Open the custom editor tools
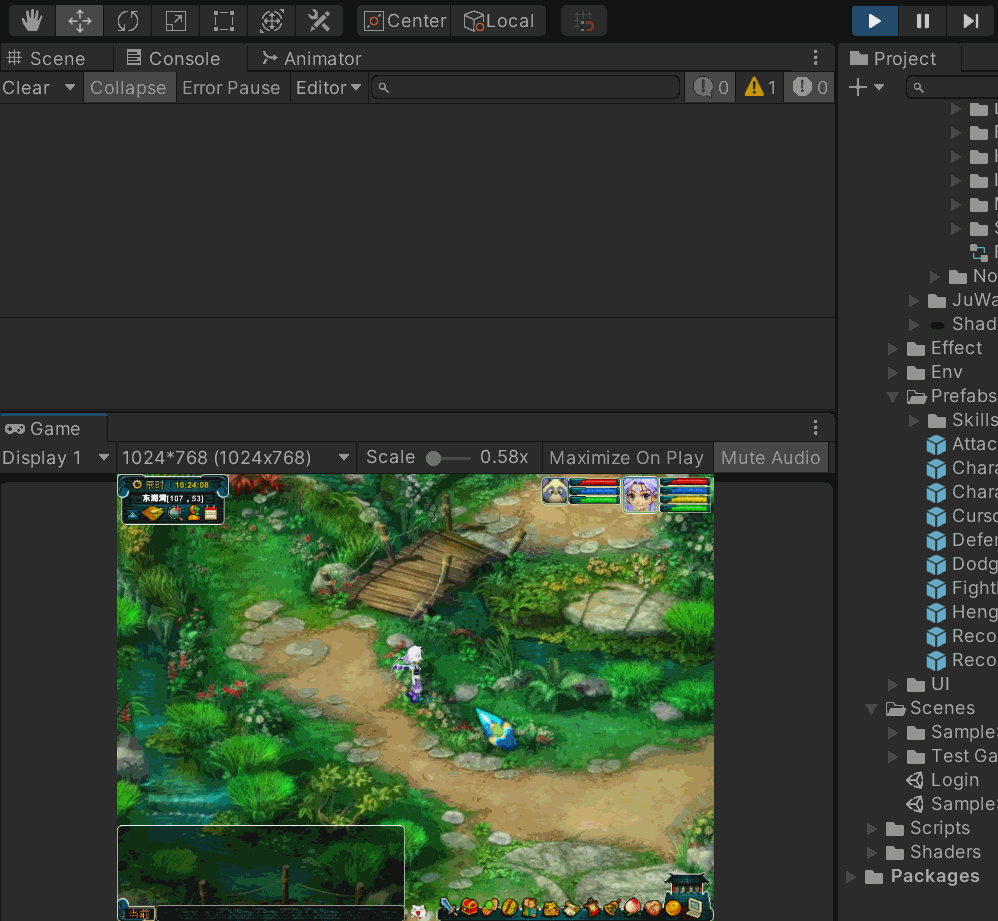This screenshot has width=998, height=921. [x=319, y=21]
